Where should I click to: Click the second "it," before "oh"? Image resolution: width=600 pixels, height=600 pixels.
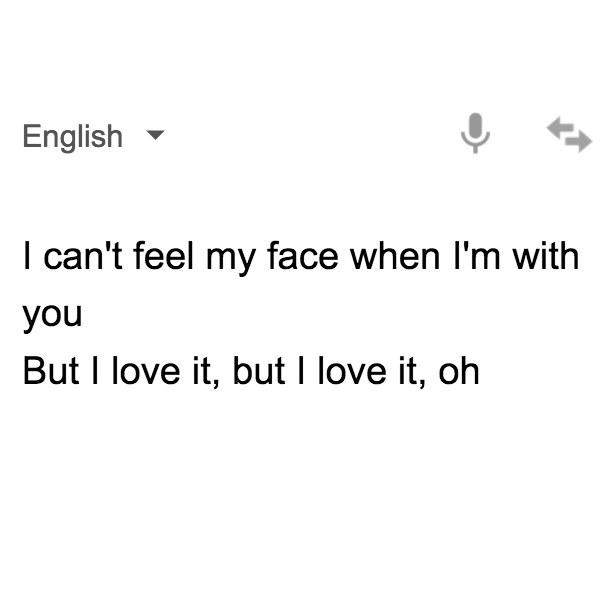(x=412, y=371)
